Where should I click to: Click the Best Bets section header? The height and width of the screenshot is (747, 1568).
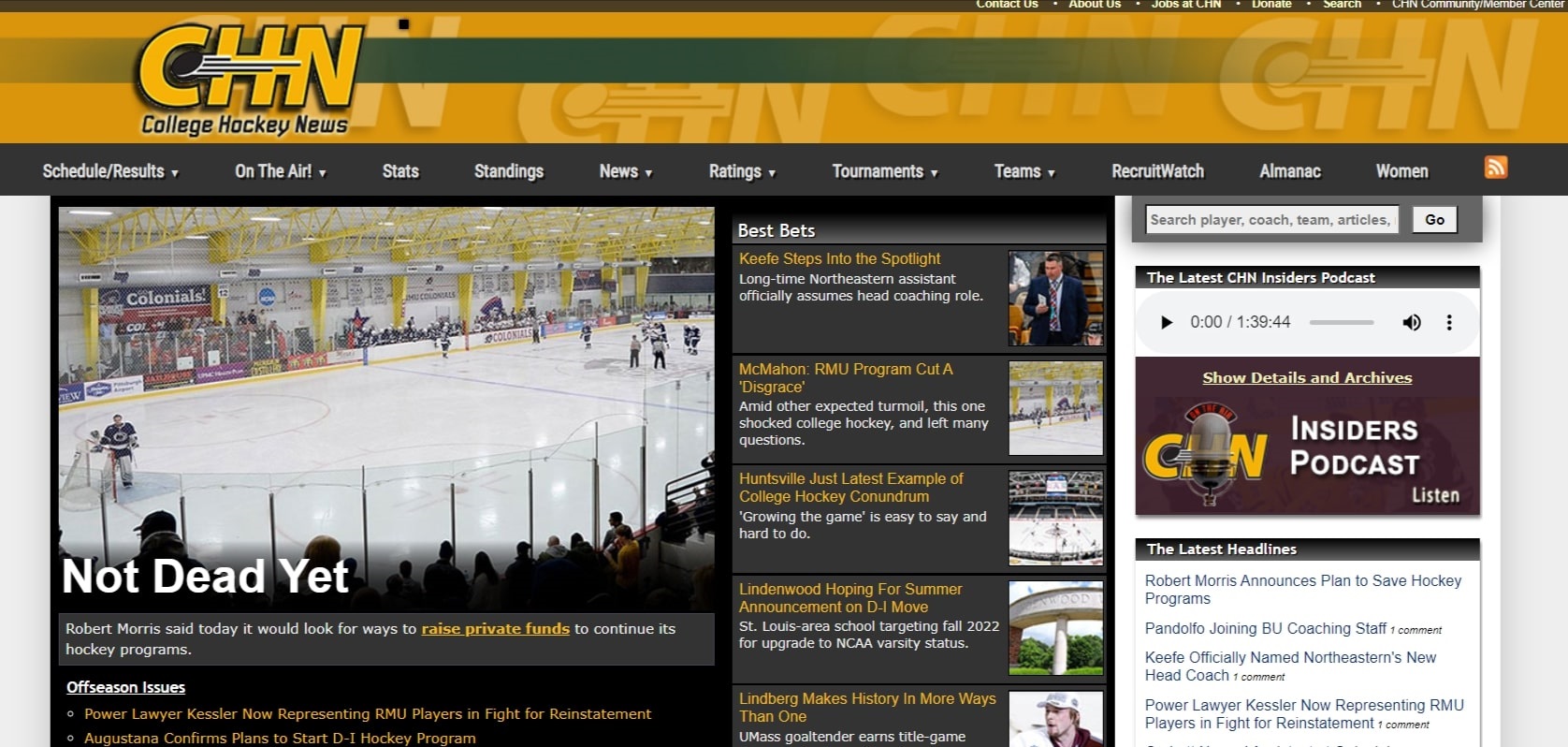click(919, 230)
